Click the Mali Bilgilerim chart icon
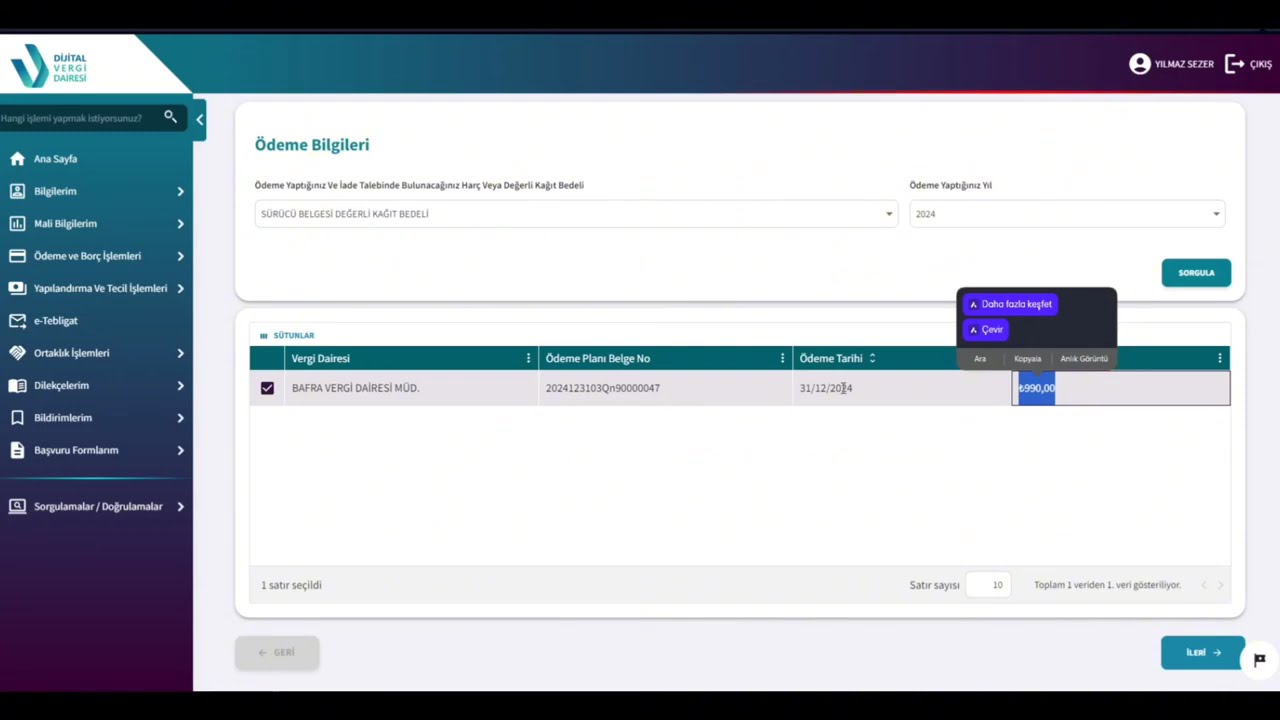The image size is (1280, 720). [x=17, y=223]
